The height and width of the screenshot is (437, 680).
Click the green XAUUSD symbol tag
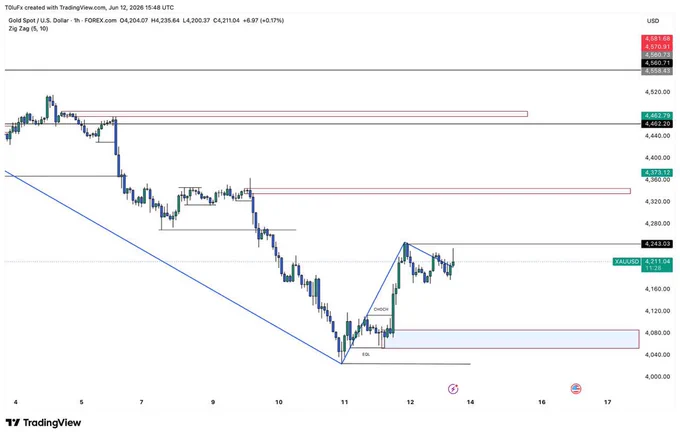[x=627, y=261]
